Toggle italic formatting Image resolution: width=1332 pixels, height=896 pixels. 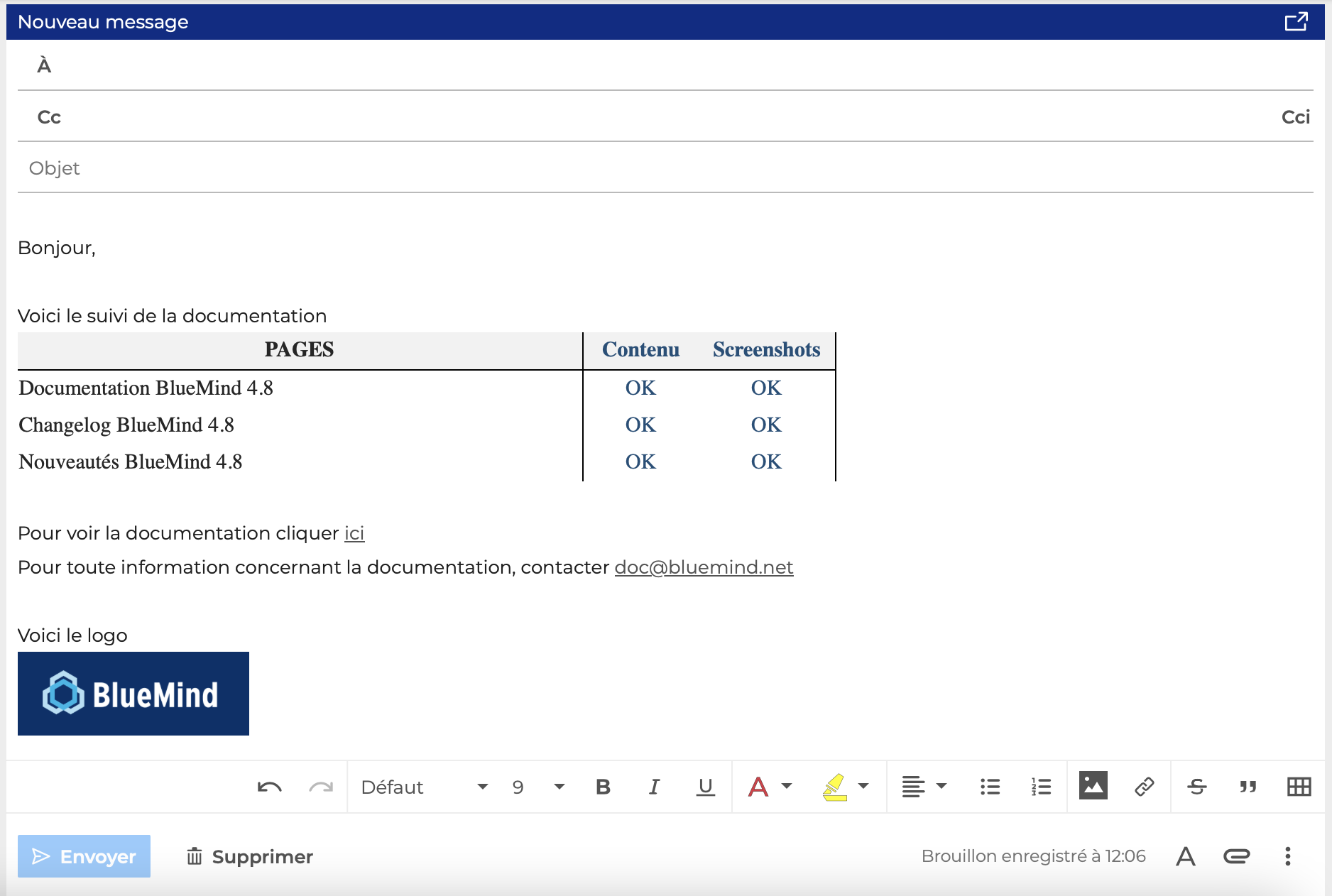[654, 787]
